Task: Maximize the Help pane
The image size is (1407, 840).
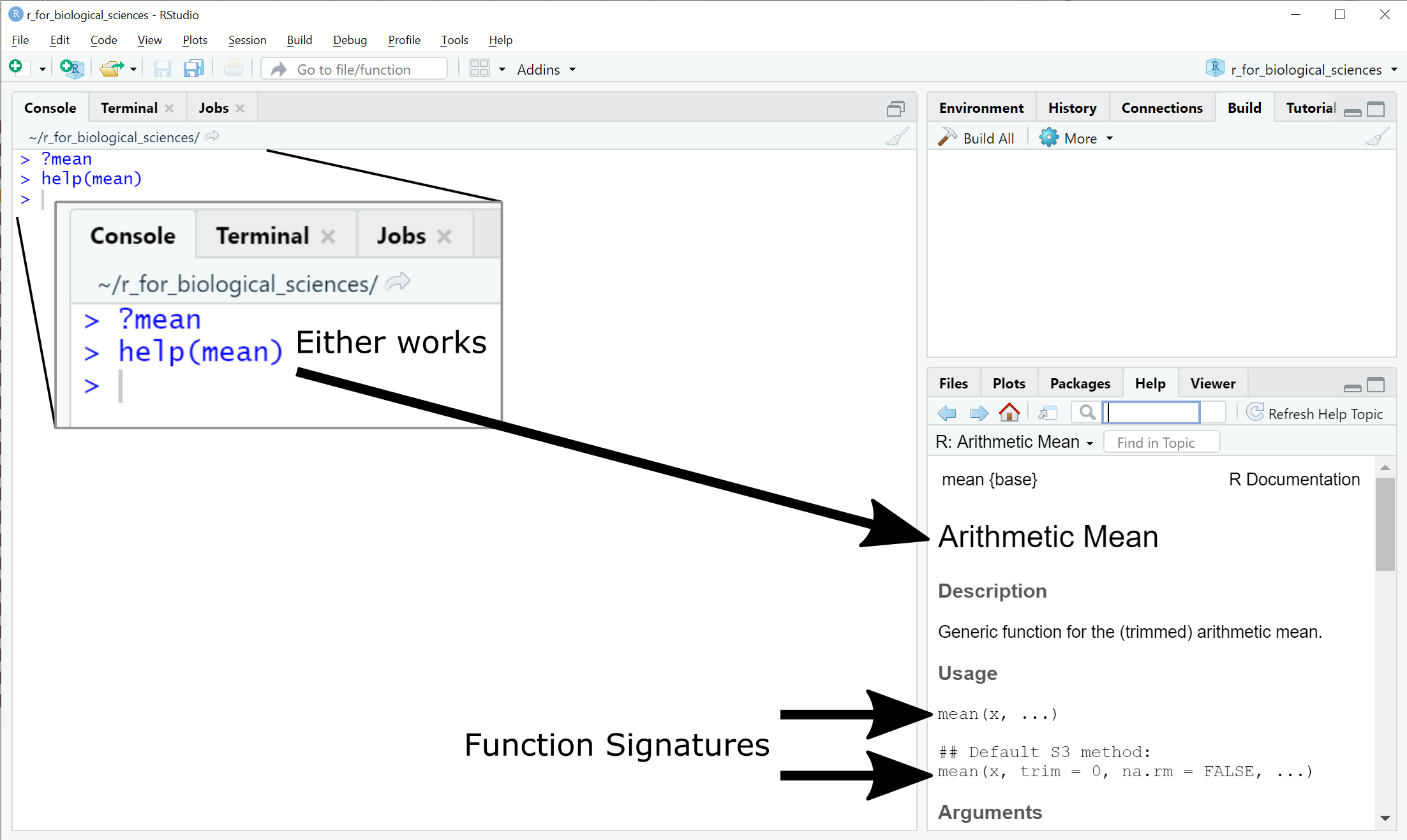Action: pos(1376,385)
